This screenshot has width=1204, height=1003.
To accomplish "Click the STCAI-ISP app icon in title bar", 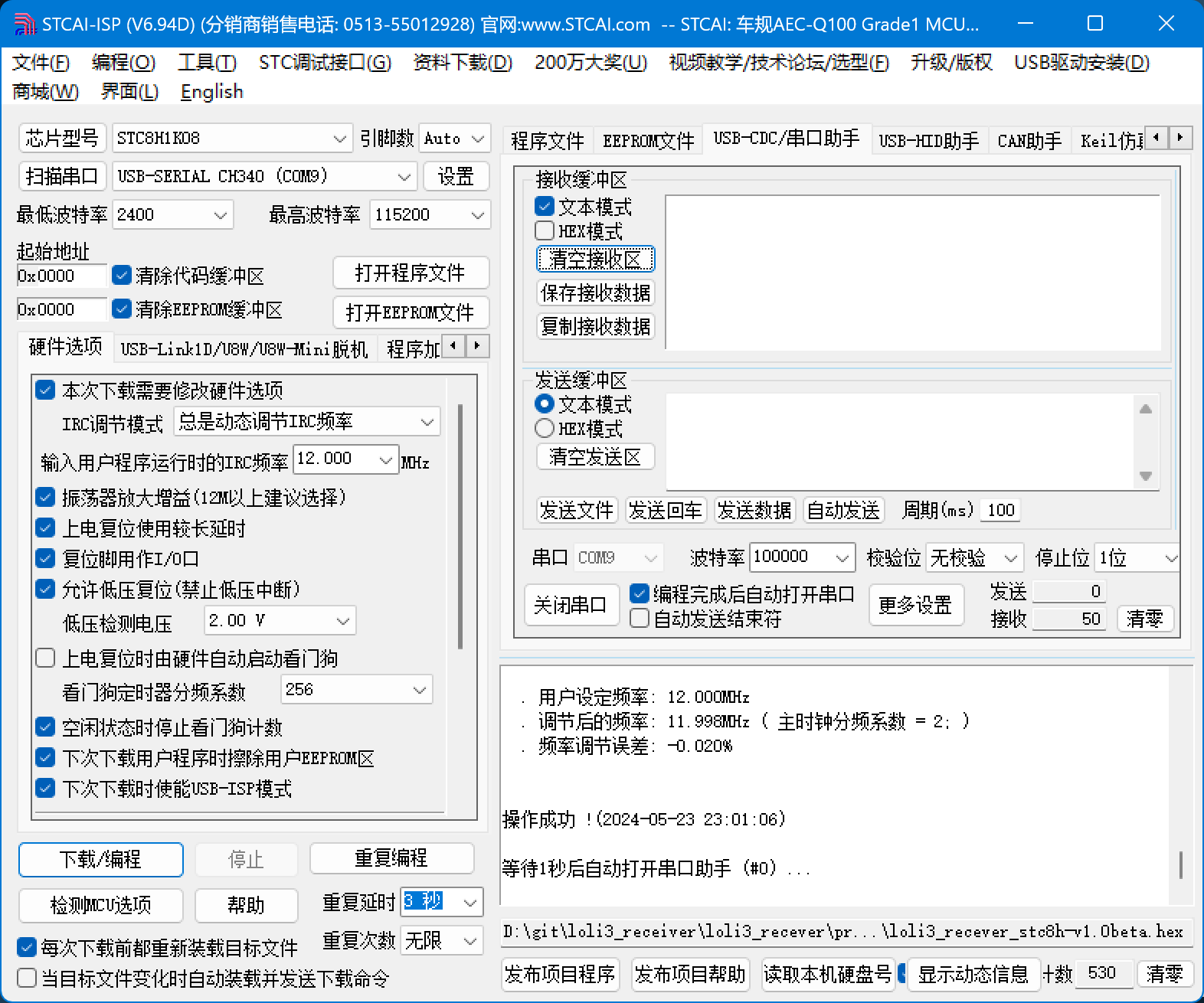I will pos(25,24).
